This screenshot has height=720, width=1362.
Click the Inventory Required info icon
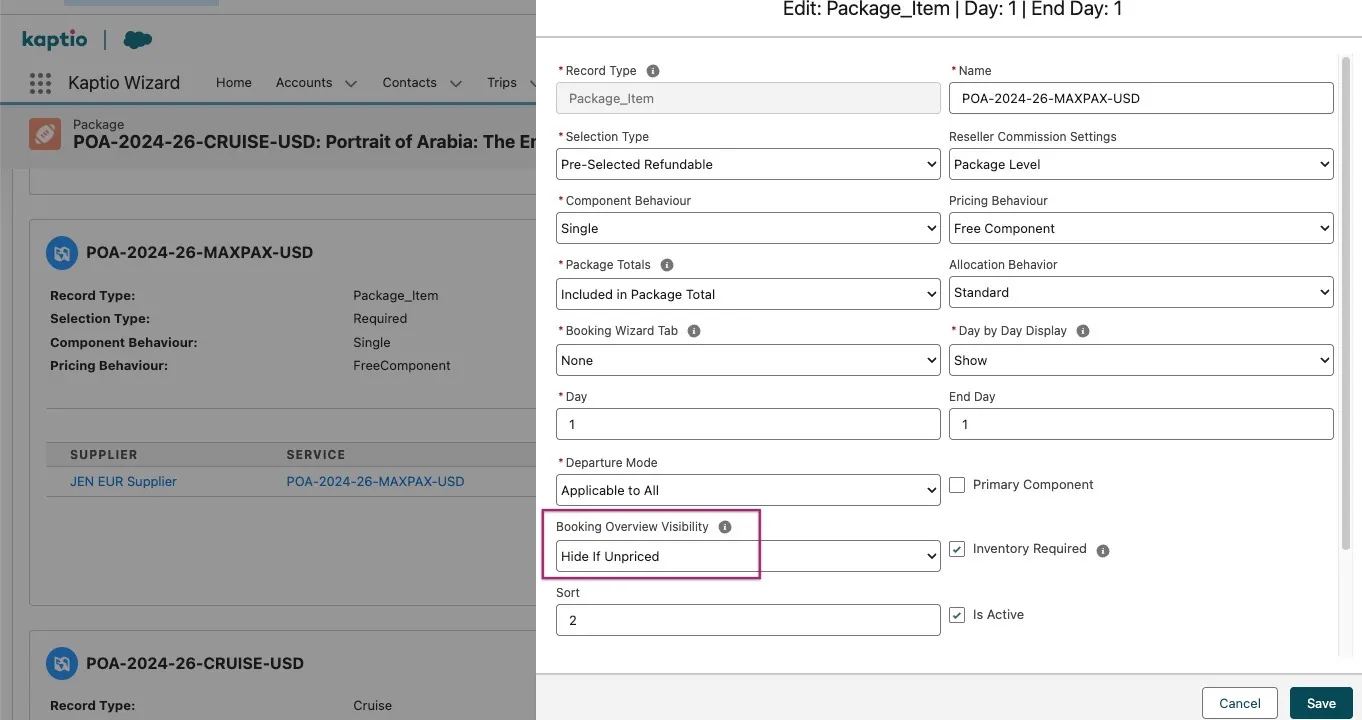click(1103, 550)
